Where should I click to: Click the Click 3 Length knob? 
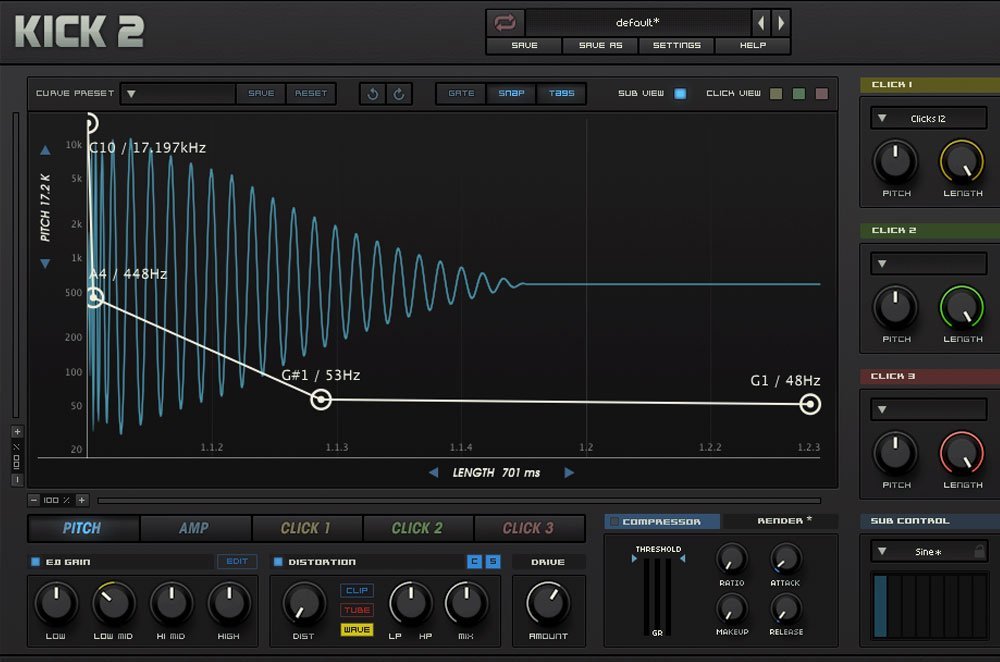click(x=962, y=453)
